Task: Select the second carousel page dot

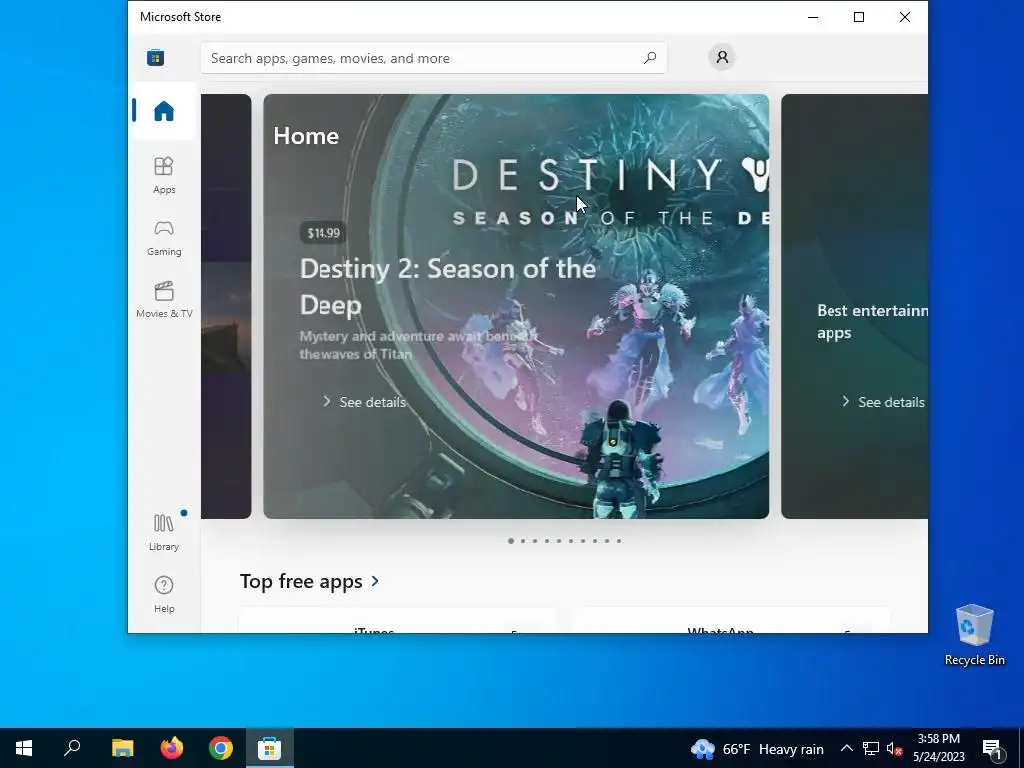Action: [x=522, y=541]
